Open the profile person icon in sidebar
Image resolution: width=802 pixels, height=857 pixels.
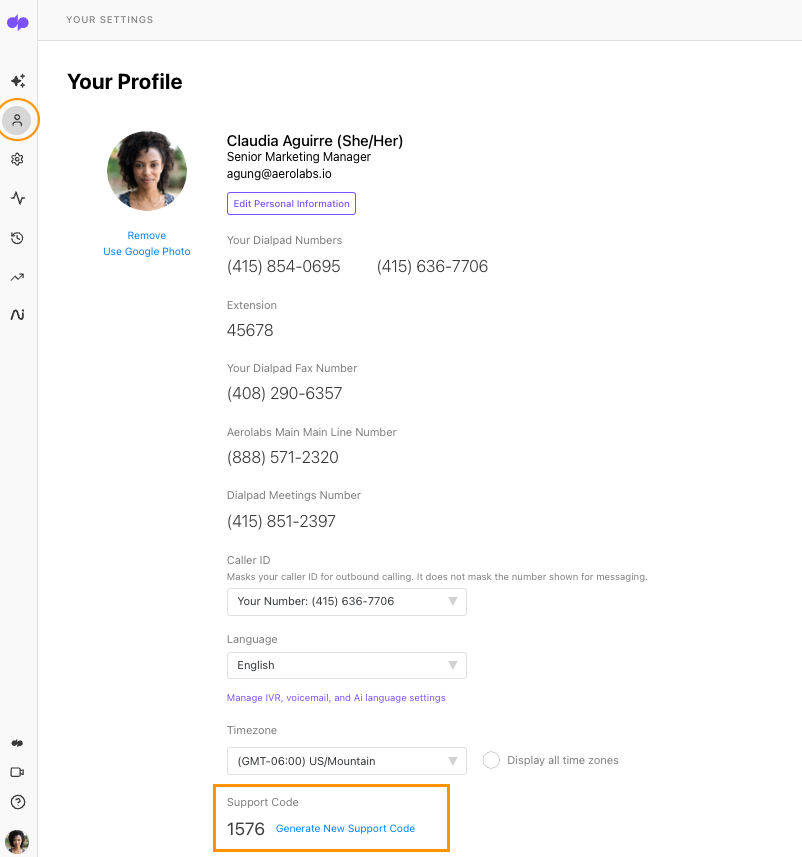click(x=17, y=120)
